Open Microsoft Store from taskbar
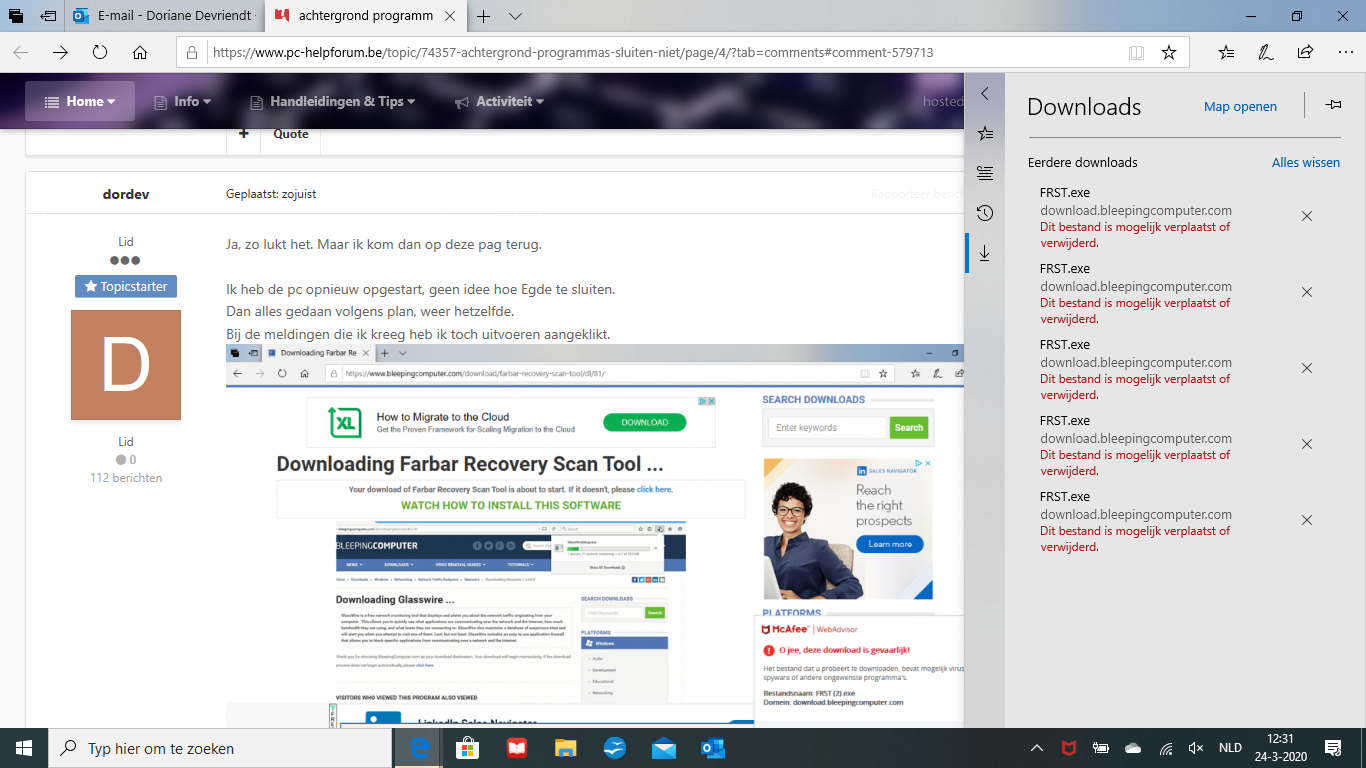Image resolution: width=1366 pixels, height=768 pixels. [x=467, y=747]
